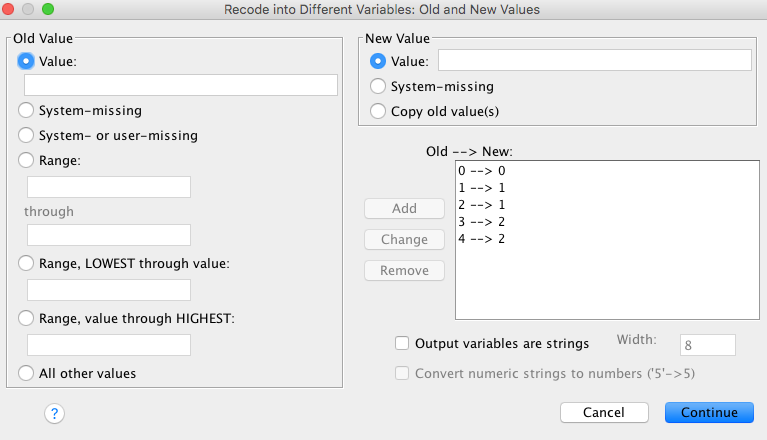Screen dimensions: 767x440
Task: Select New Value 'Copy old value(s)' option
Action: click(x=378, y=111)
